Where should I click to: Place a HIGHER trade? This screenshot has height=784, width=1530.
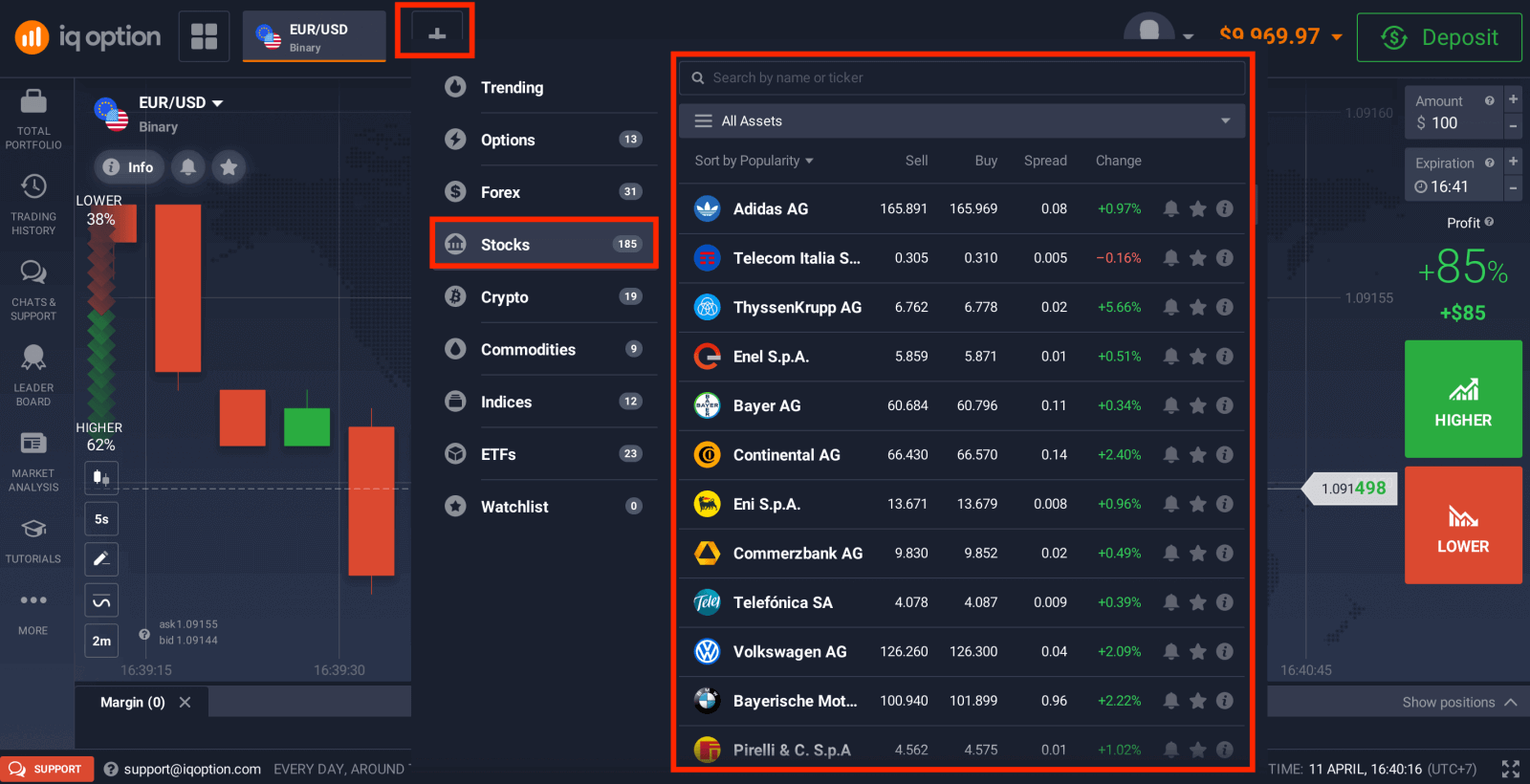1463,399
